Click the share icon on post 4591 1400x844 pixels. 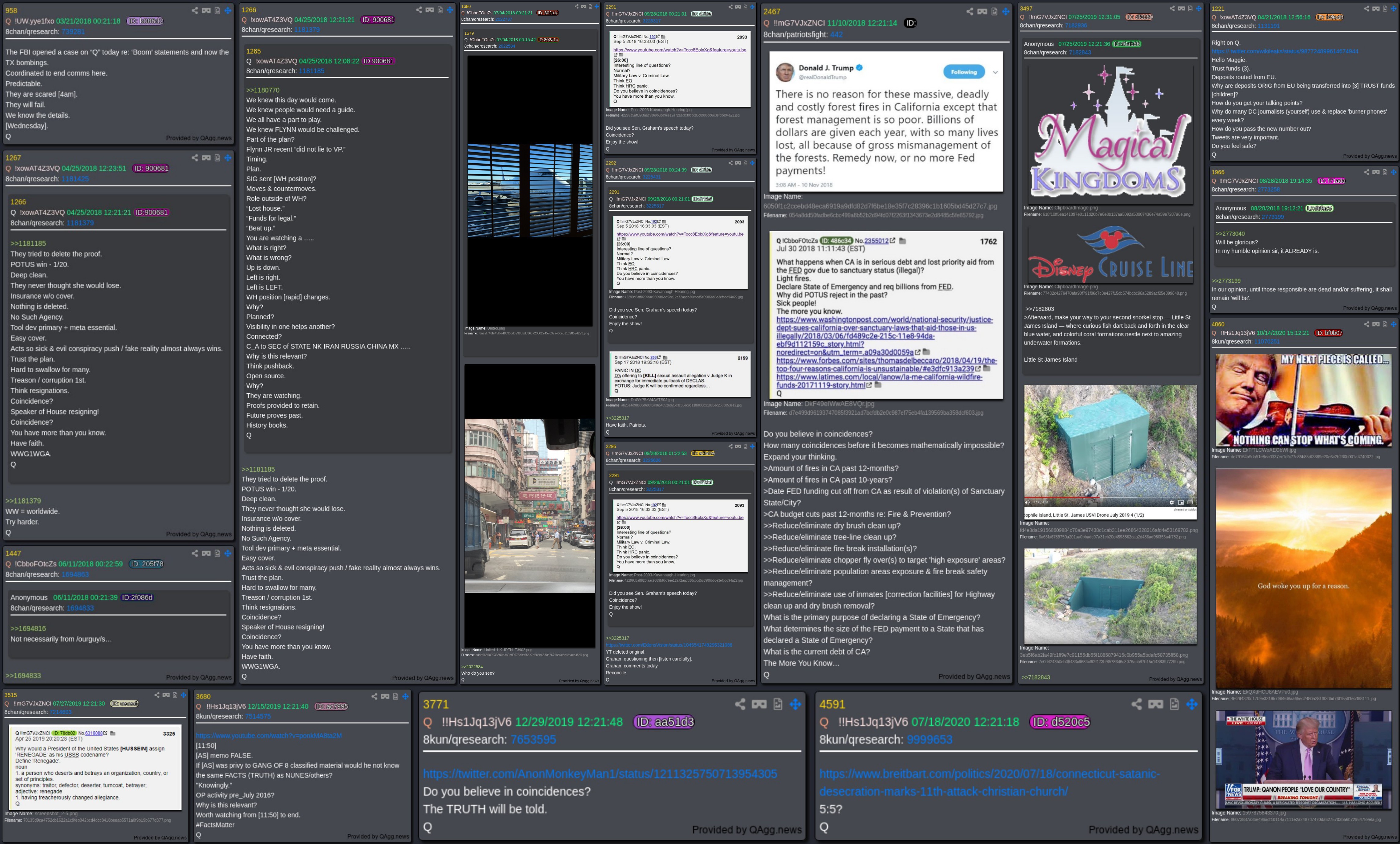click(x=1137, y=704)
